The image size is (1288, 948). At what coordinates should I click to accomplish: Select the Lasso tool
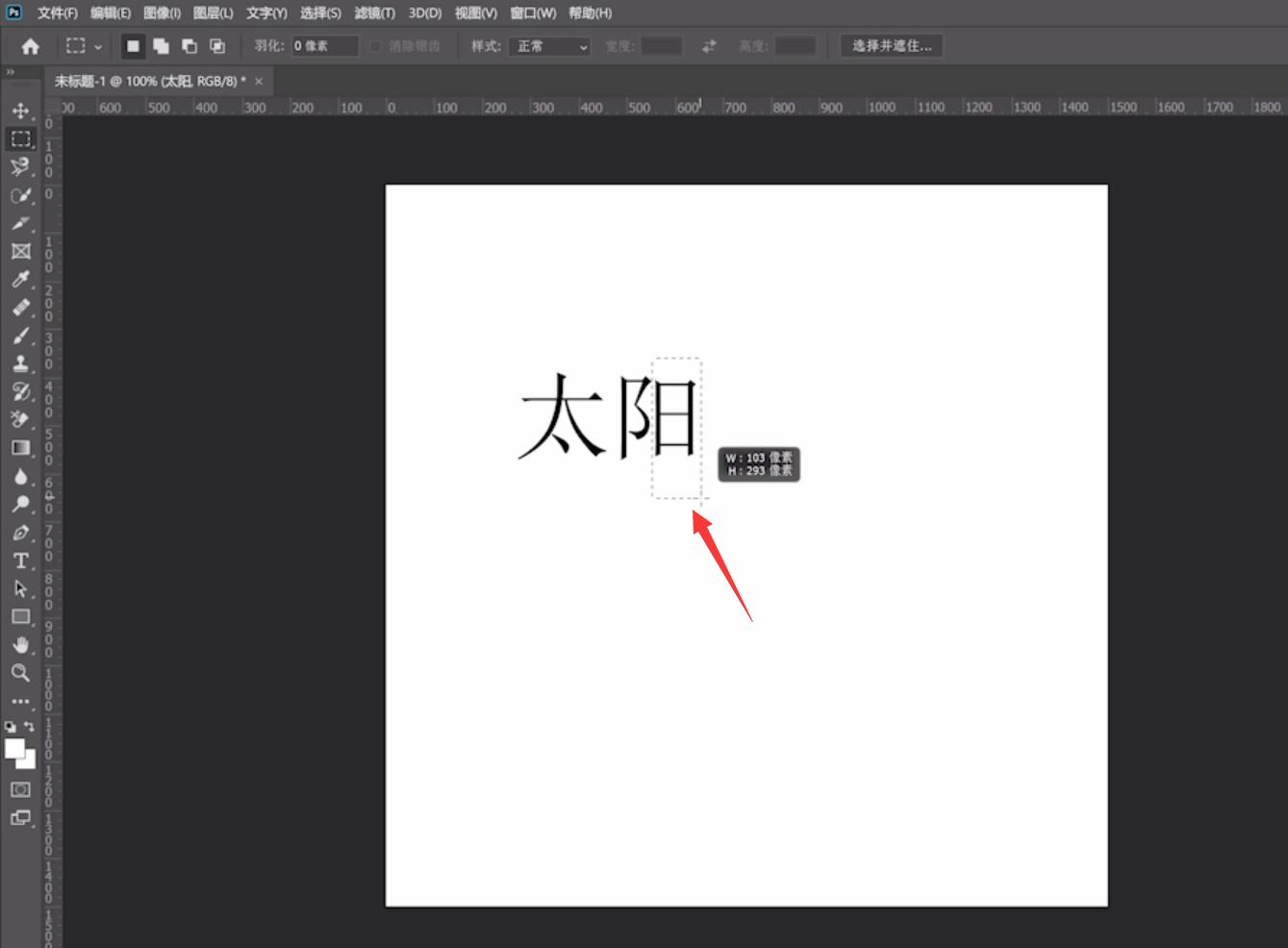[20, 167]
